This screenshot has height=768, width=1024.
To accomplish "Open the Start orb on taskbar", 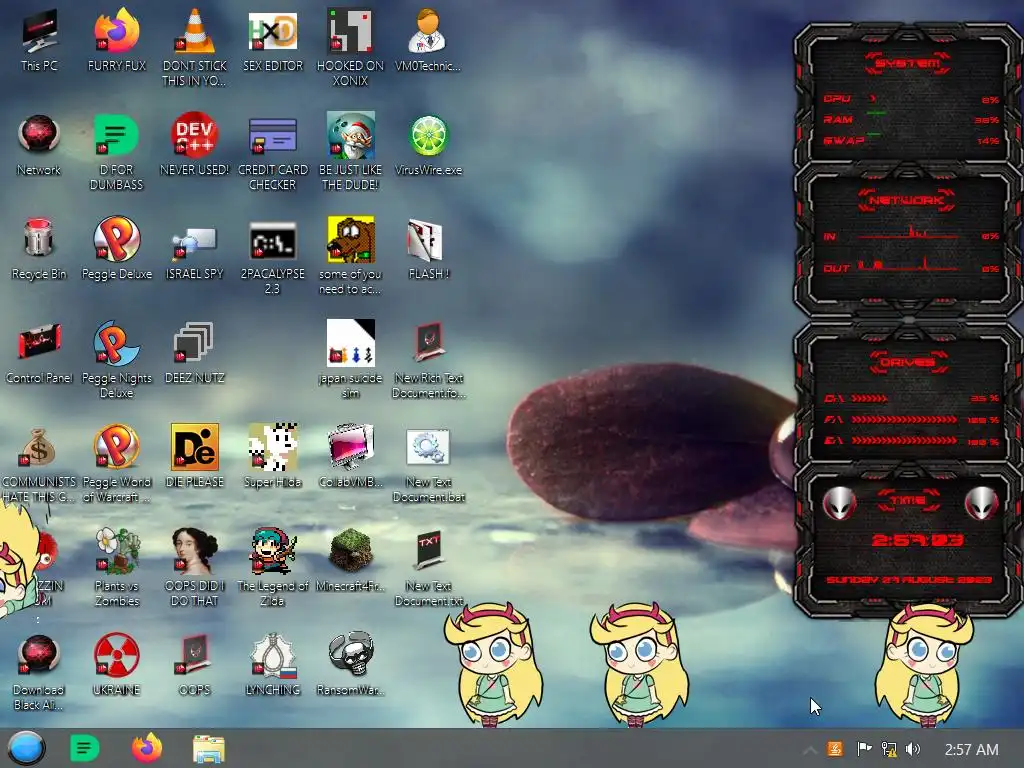I will click(x=26, y=748).
